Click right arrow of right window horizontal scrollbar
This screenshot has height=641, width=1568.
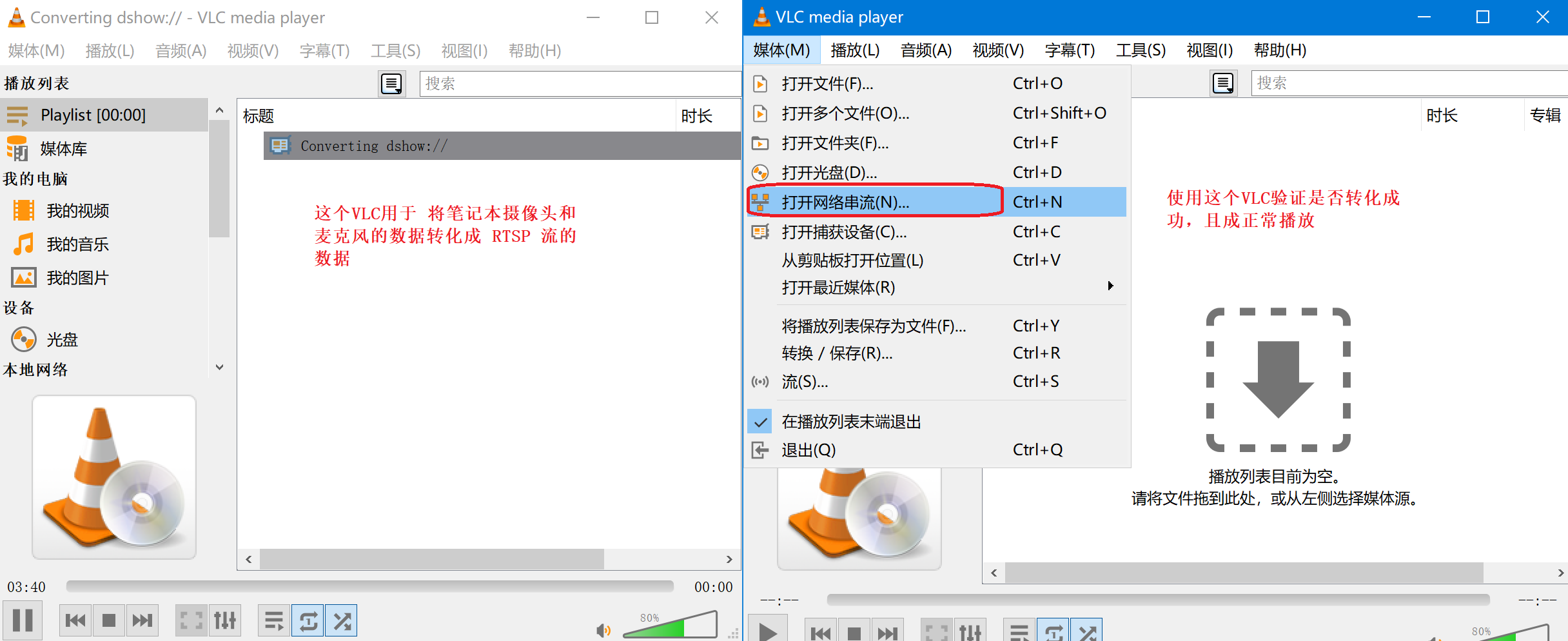click(1560, 573)
